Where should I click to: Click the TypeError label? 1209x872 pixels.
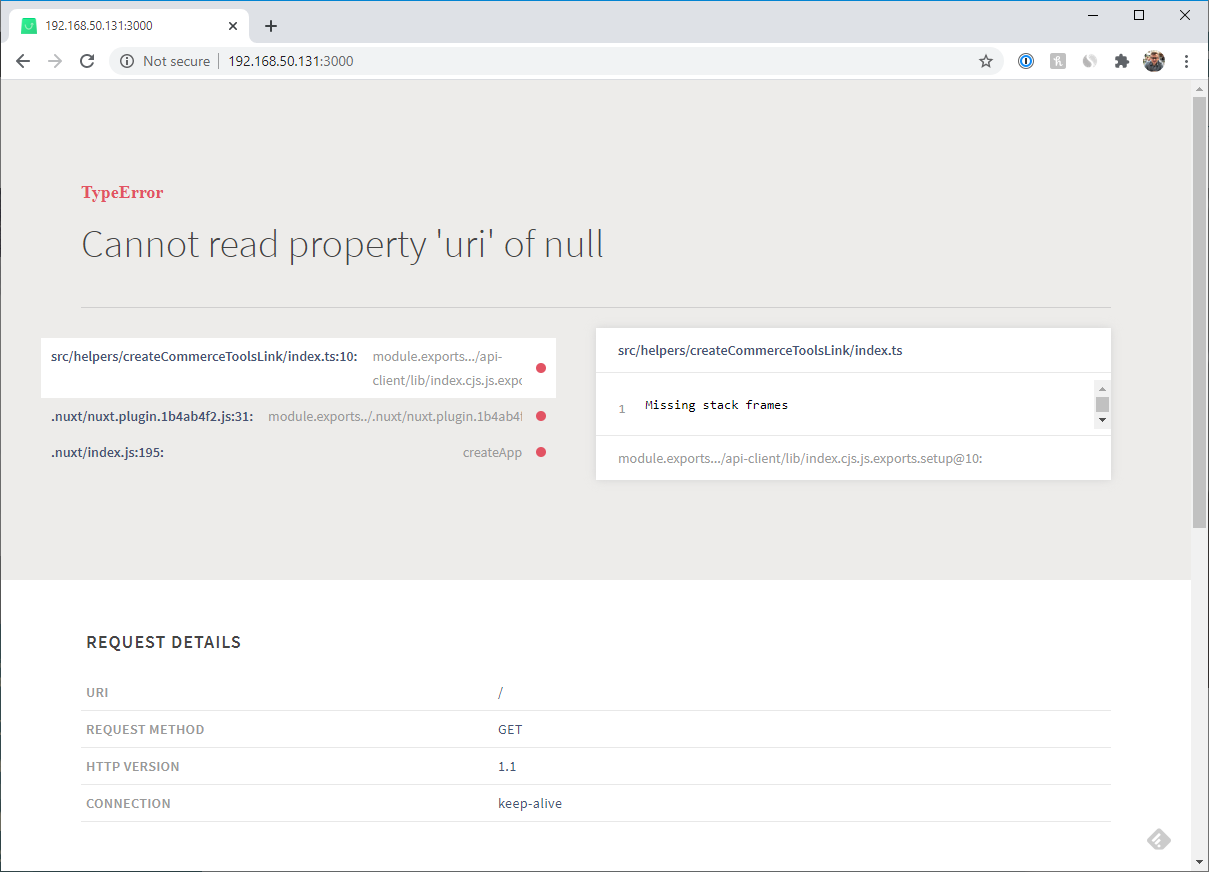[x=122, y=192]
